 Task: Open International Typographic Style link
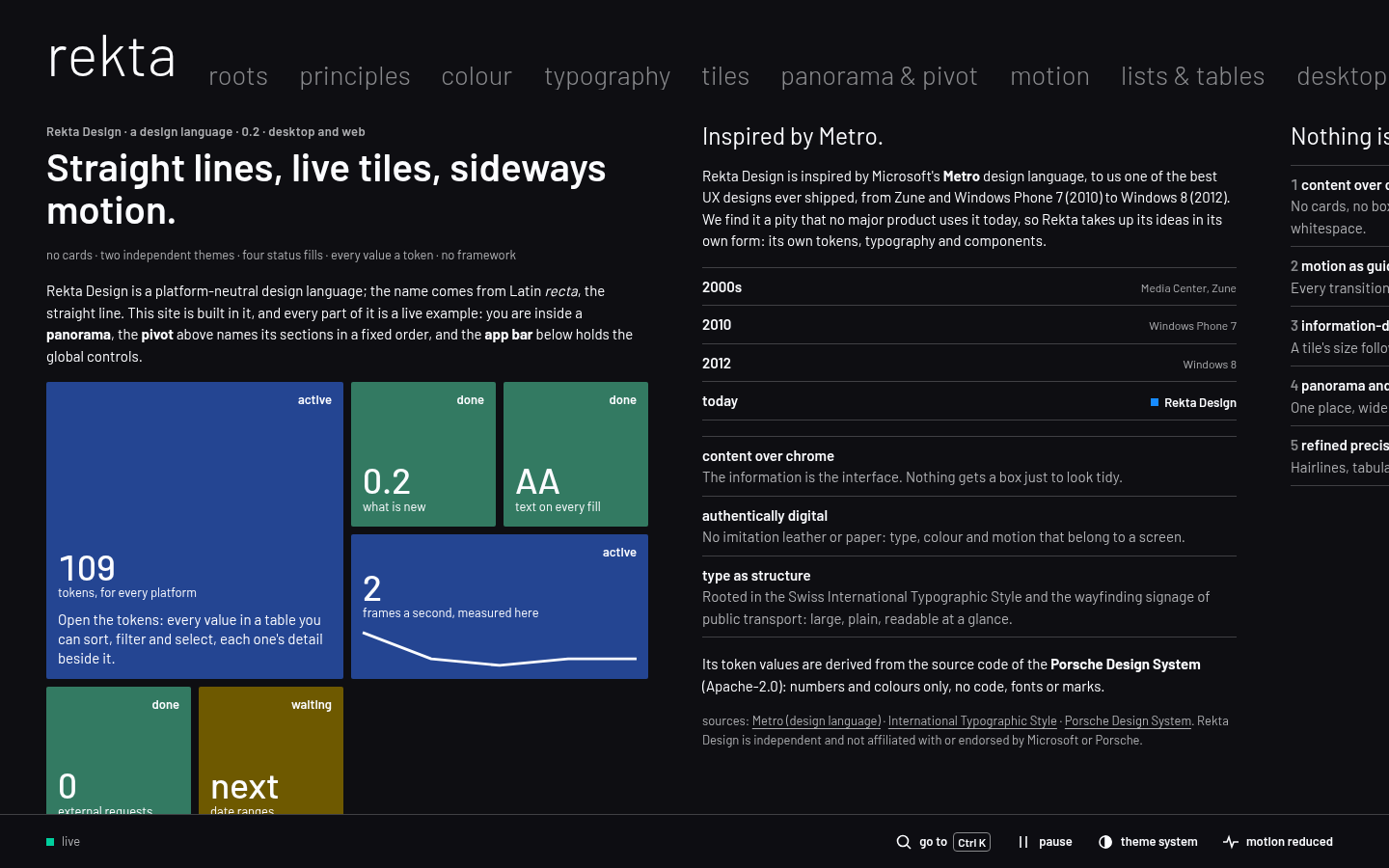pyautogui.click(x=972, y=720)
